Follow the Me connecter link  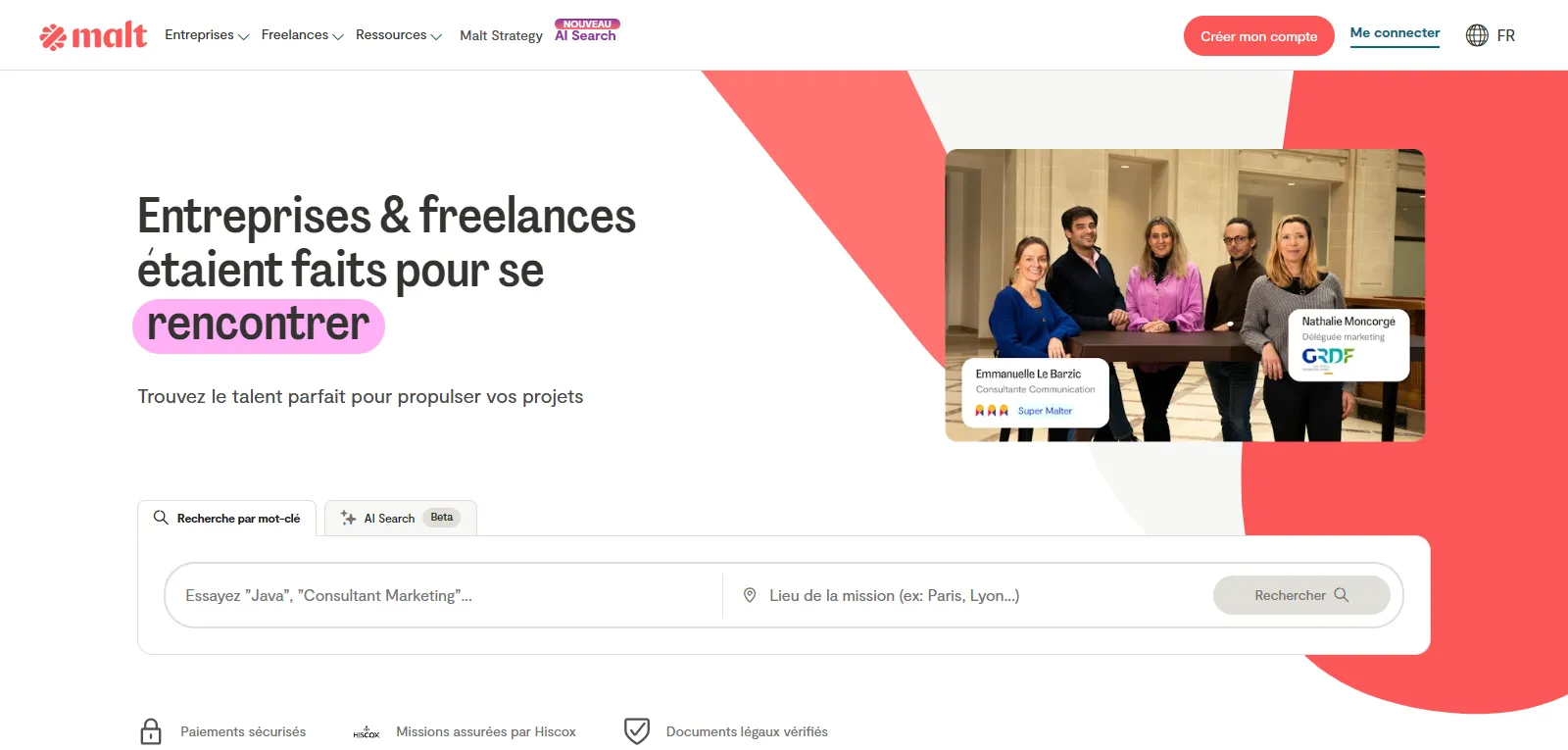click(1395, 33)
